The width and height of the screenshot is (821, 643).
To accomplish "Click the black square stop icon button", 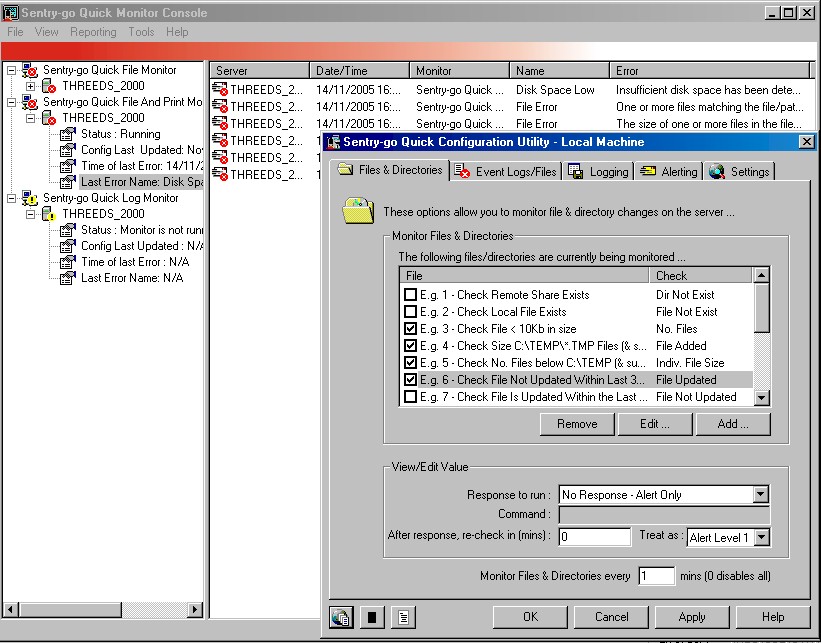I will click(x=370, y=617).
